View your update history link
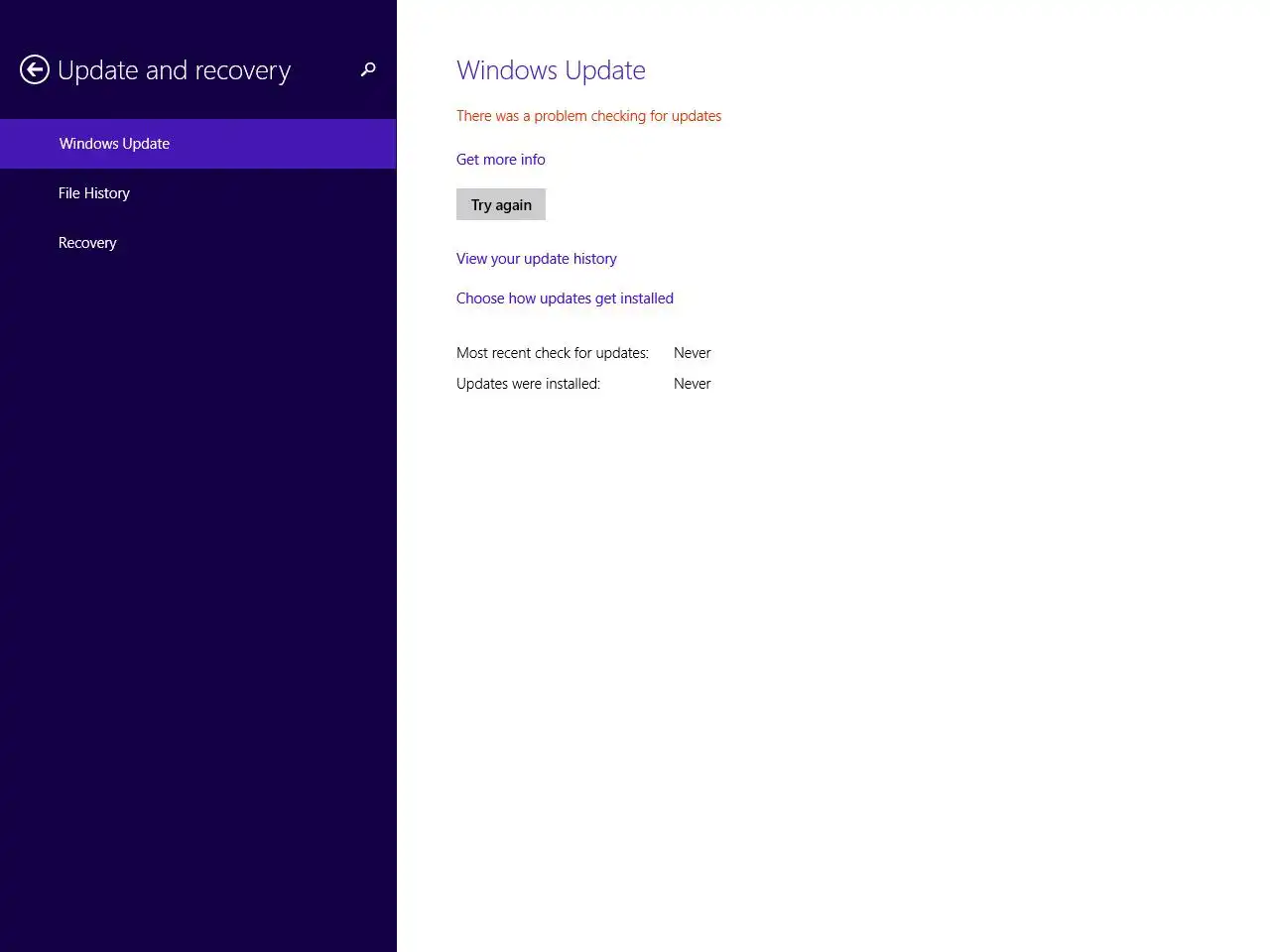The height and width of the screenshot is (952, 1270). pyautogui.click(x=536, y=259)
